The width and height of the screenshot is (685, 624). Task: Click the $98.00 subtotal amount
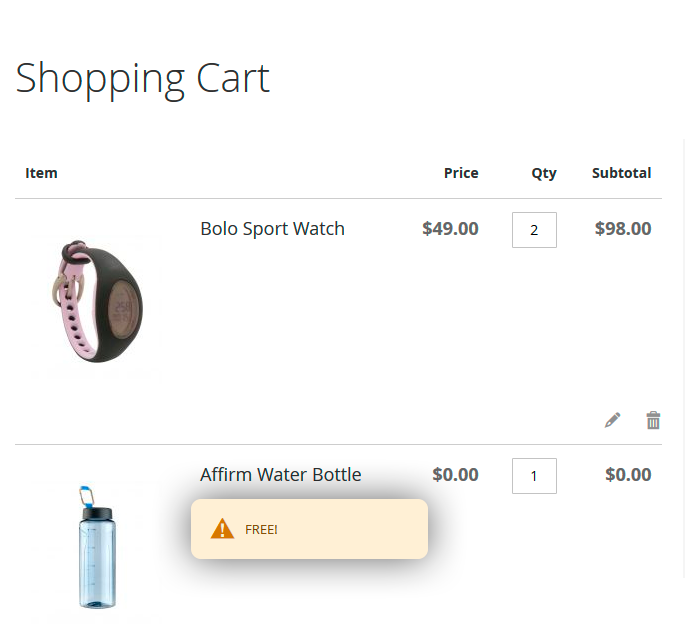[x=623, y=229]
